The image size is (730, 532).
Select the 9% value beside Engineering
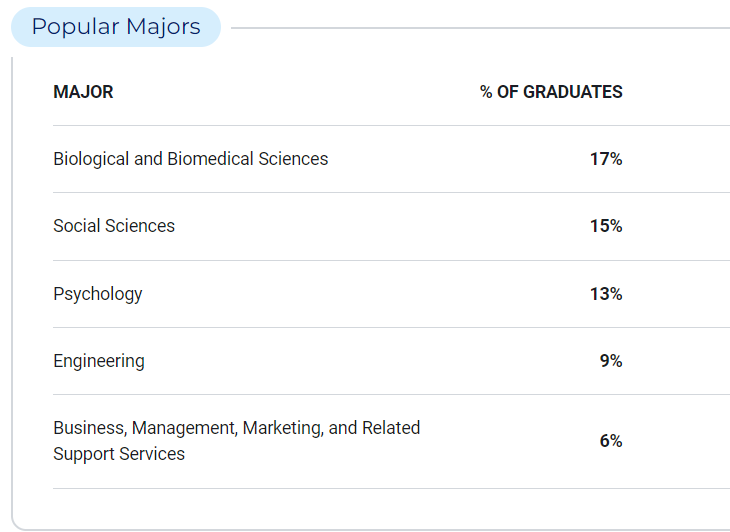(x=611, y=361)
